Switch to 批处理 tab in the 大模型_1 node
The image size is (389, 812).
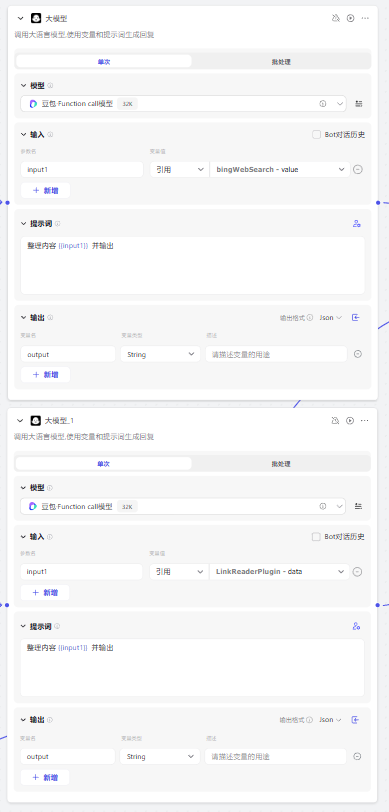[x=281, y=463]
